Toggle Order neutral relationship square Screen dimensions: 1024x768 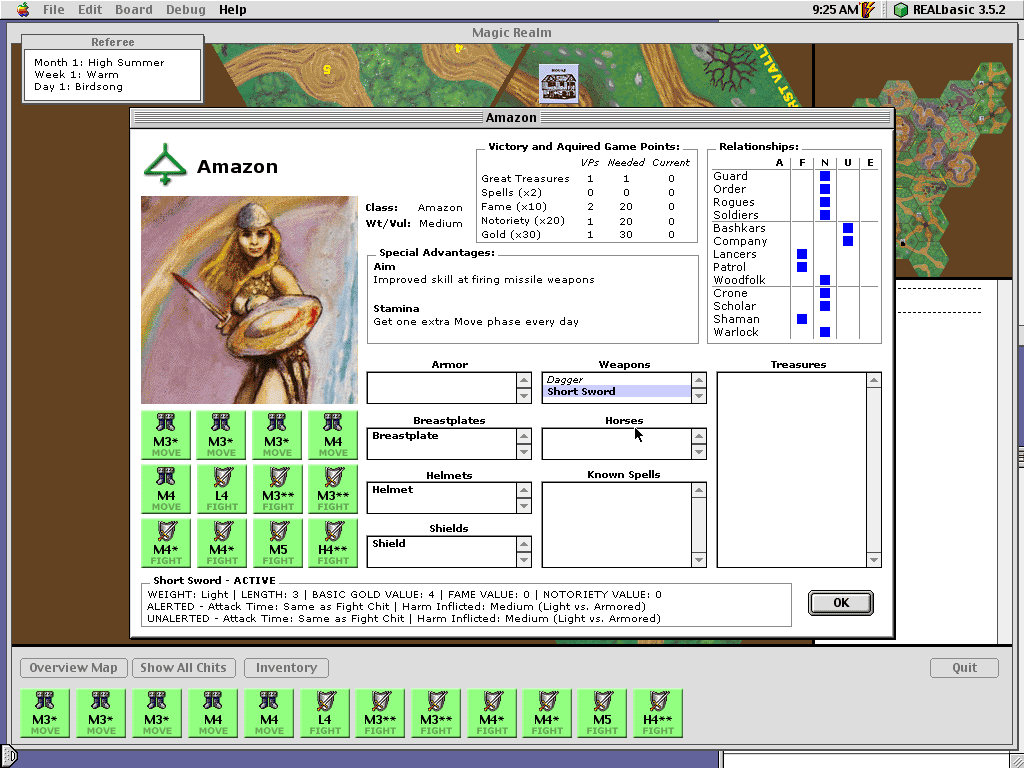click(825, 189)
